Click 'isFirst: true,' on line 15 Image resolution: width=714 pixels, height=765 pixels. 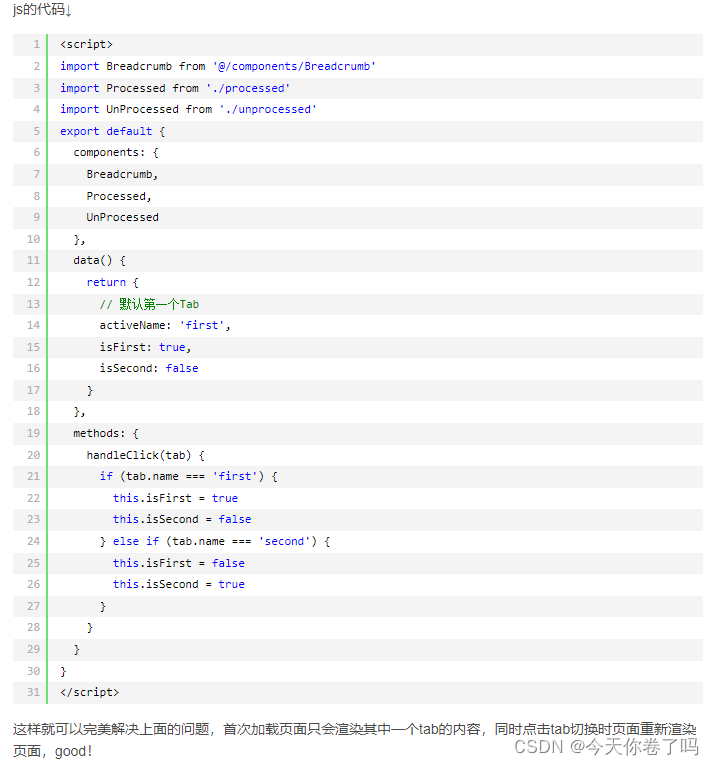pos(145,347)
